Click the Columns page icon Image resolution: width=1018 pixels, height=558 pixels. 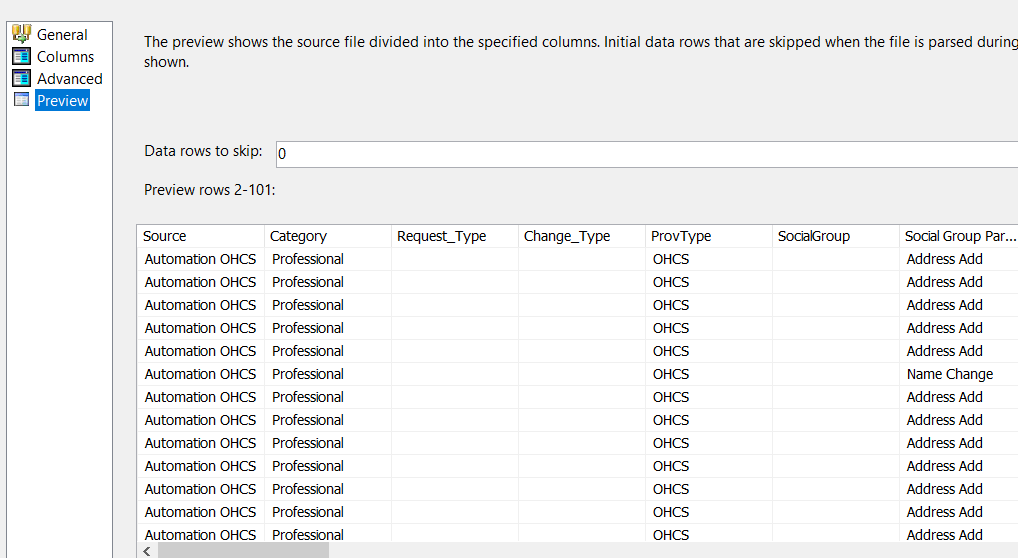point(21,56)
